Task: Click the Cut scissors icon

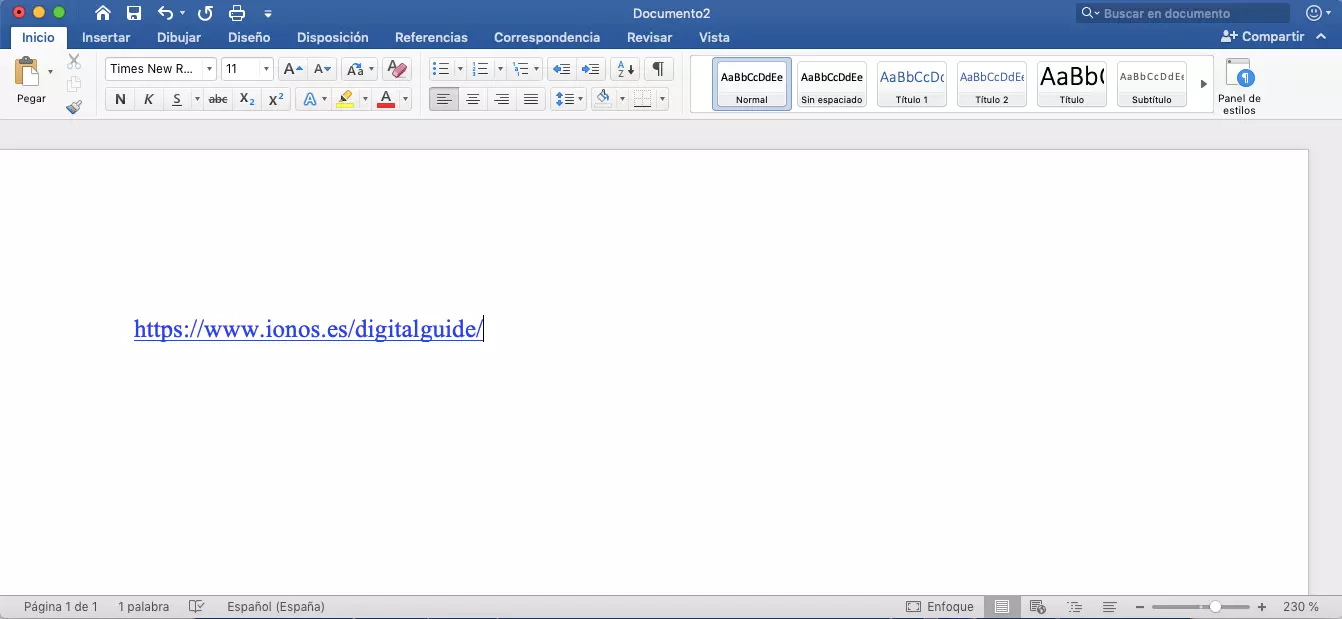Action: 74,62
